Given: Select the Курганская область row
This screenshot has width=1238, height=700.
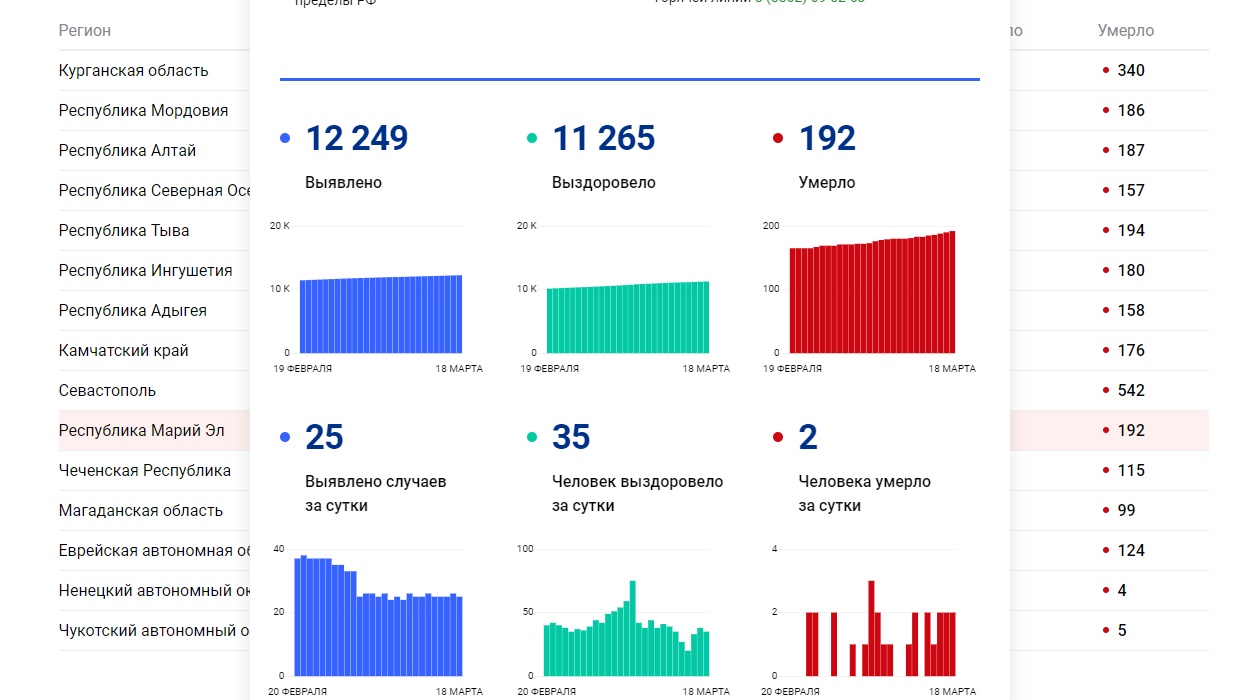Looking at the screenshot, I should click(x=133, y=71).
